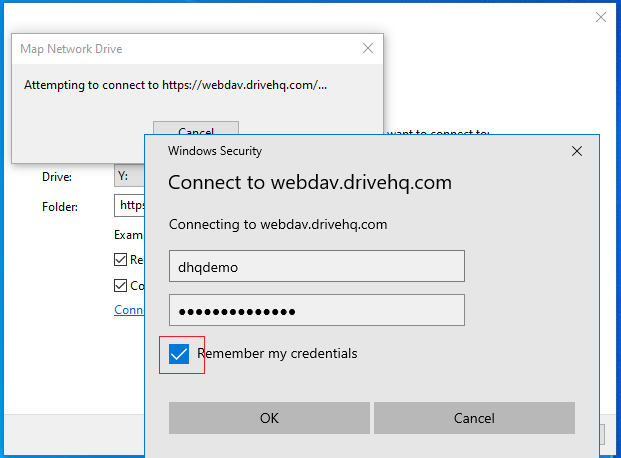The image size is (621, 458).
Task: Close the outer Map Network Drive wizard window
Action: pos(601,17)
